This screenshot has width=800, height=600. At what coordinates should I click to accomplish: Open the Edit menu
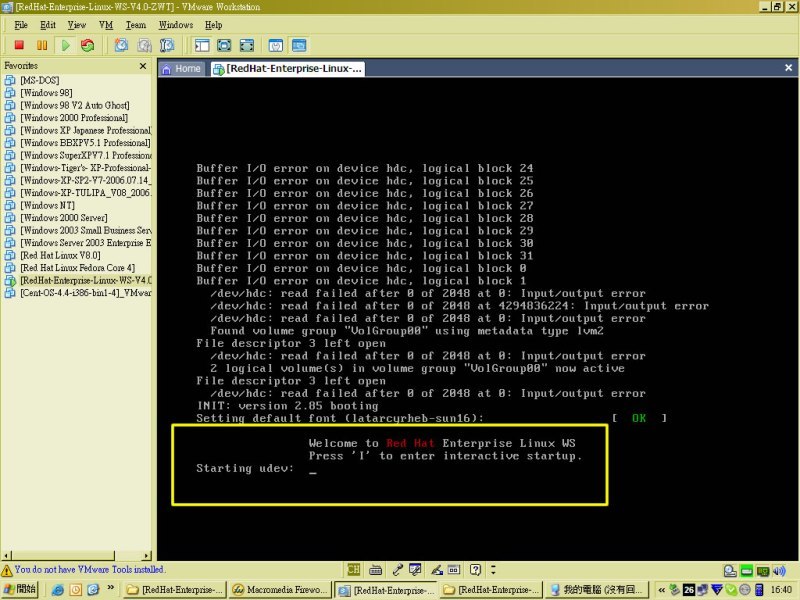point(48,25)
